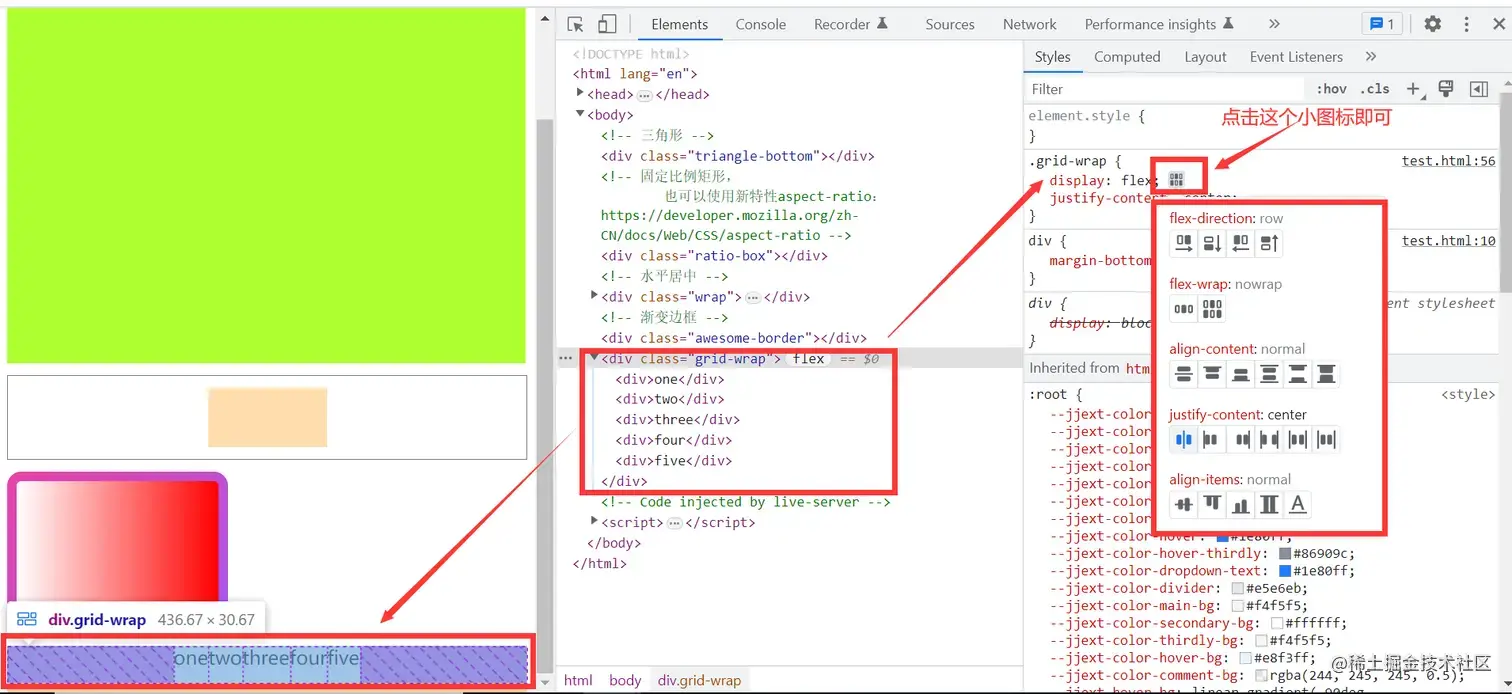Switch to the Console tab

(761, 24)
